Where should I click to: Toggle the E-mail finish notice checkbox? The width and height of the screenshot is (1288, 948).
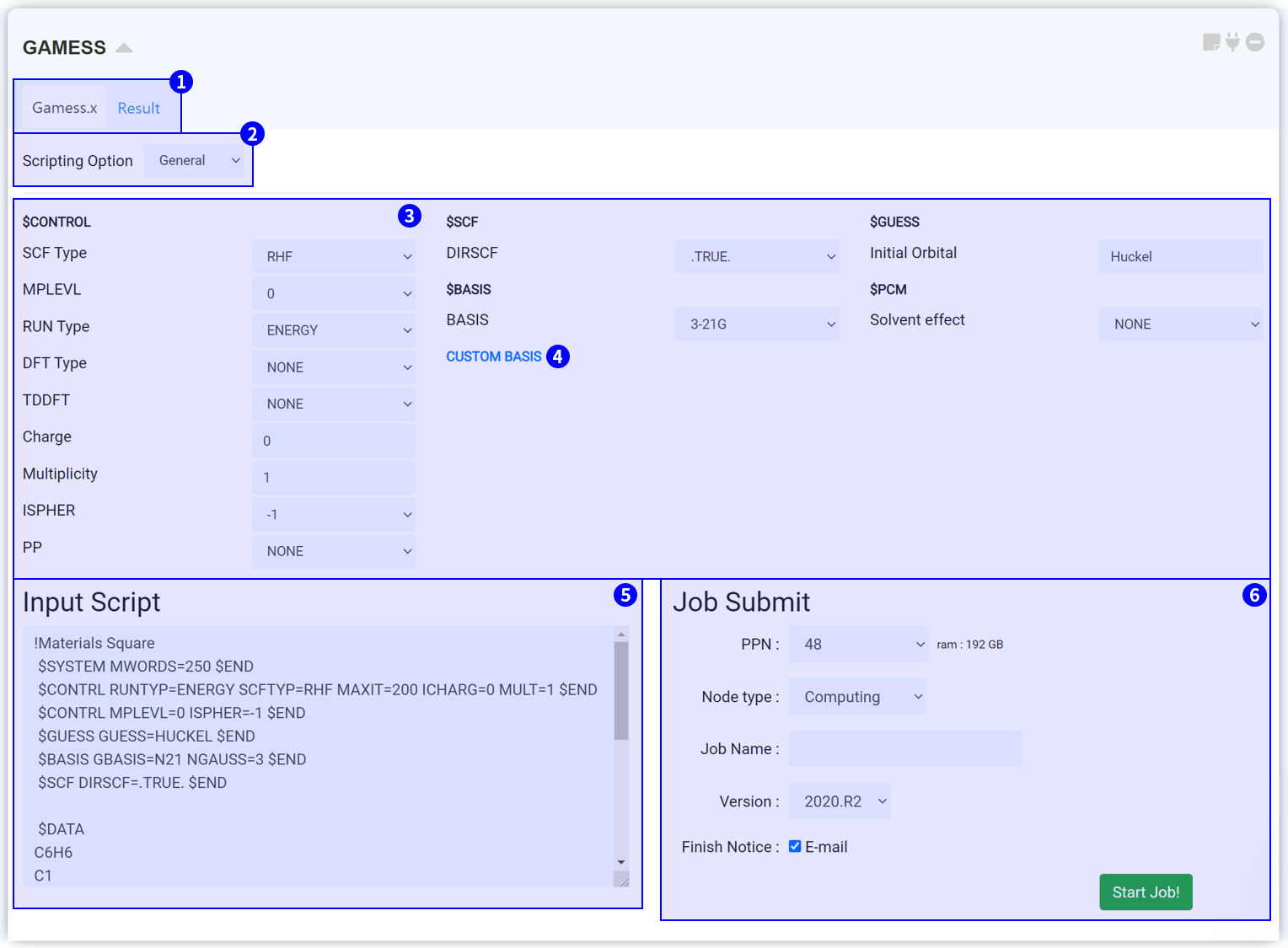tap(795, 846)
